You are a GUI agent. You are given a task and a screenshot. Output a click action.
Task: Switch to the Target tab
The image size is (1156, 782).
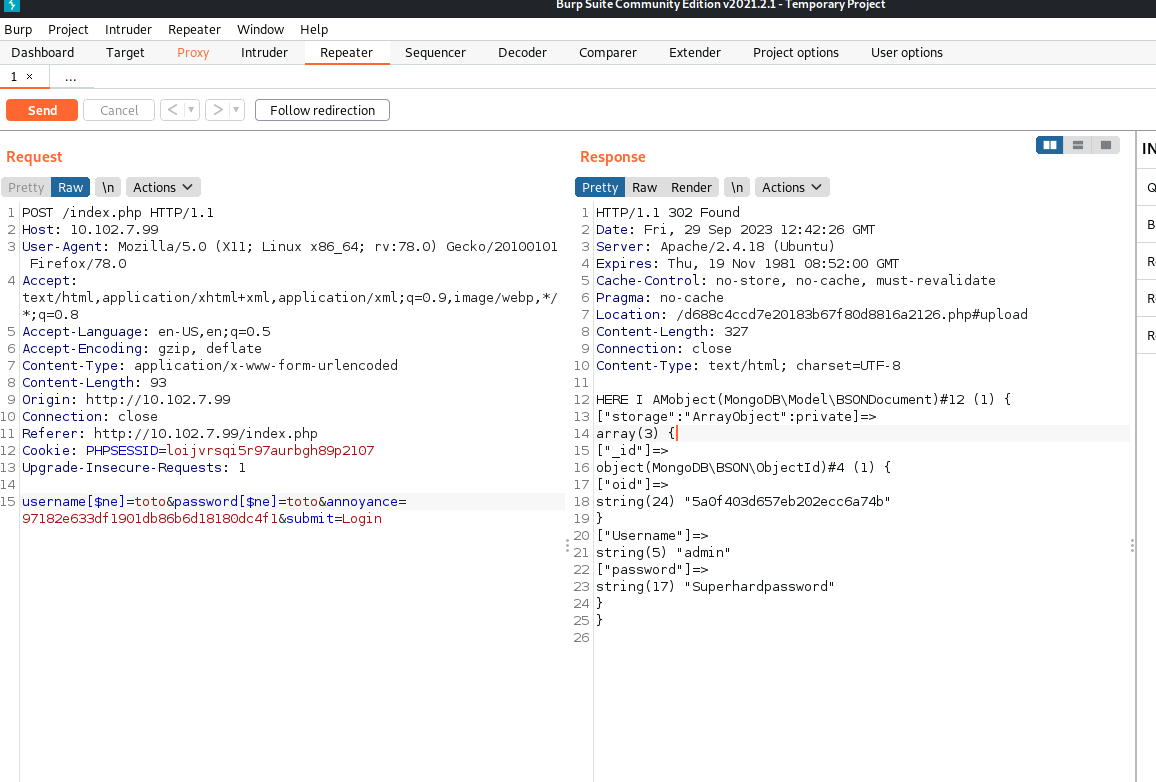[125, 52]
